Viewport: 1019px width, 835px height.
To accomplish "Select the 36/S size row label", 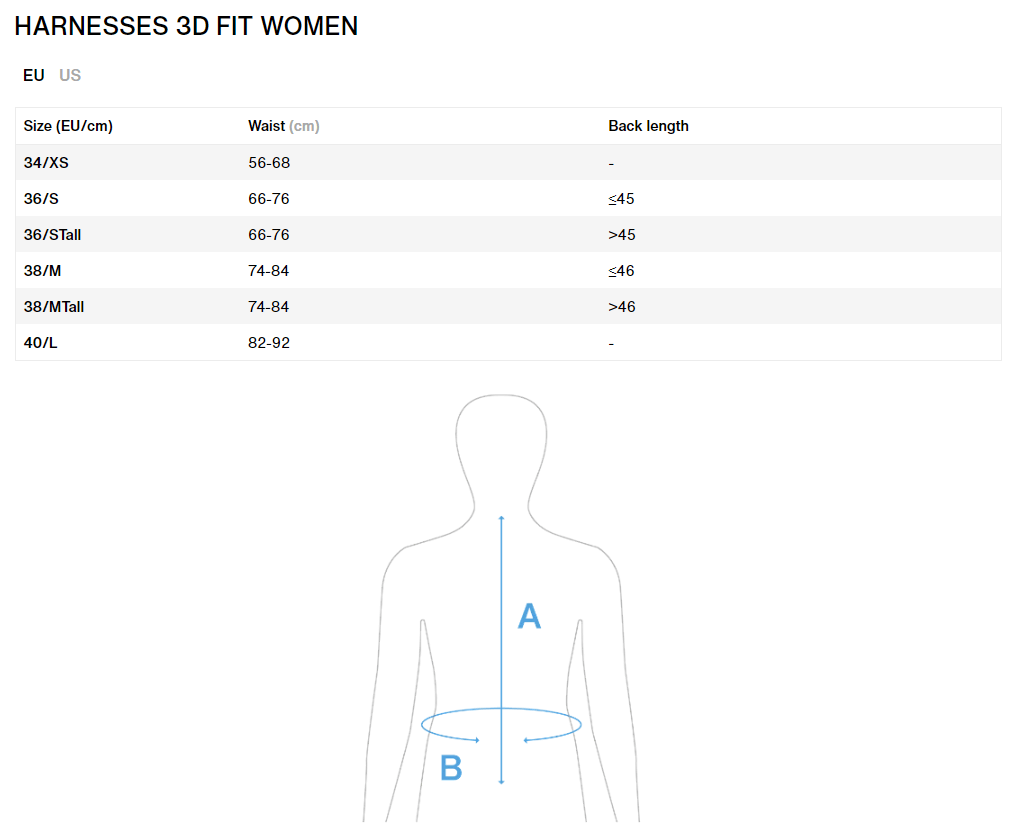I will coord(41,199).
